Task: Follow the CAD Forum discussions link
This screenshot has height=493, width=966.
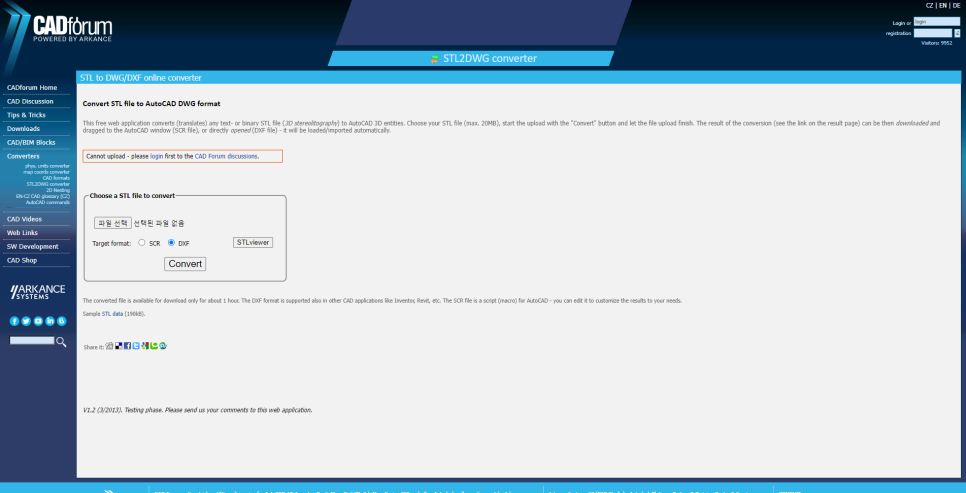Action: tap(226, 156)
